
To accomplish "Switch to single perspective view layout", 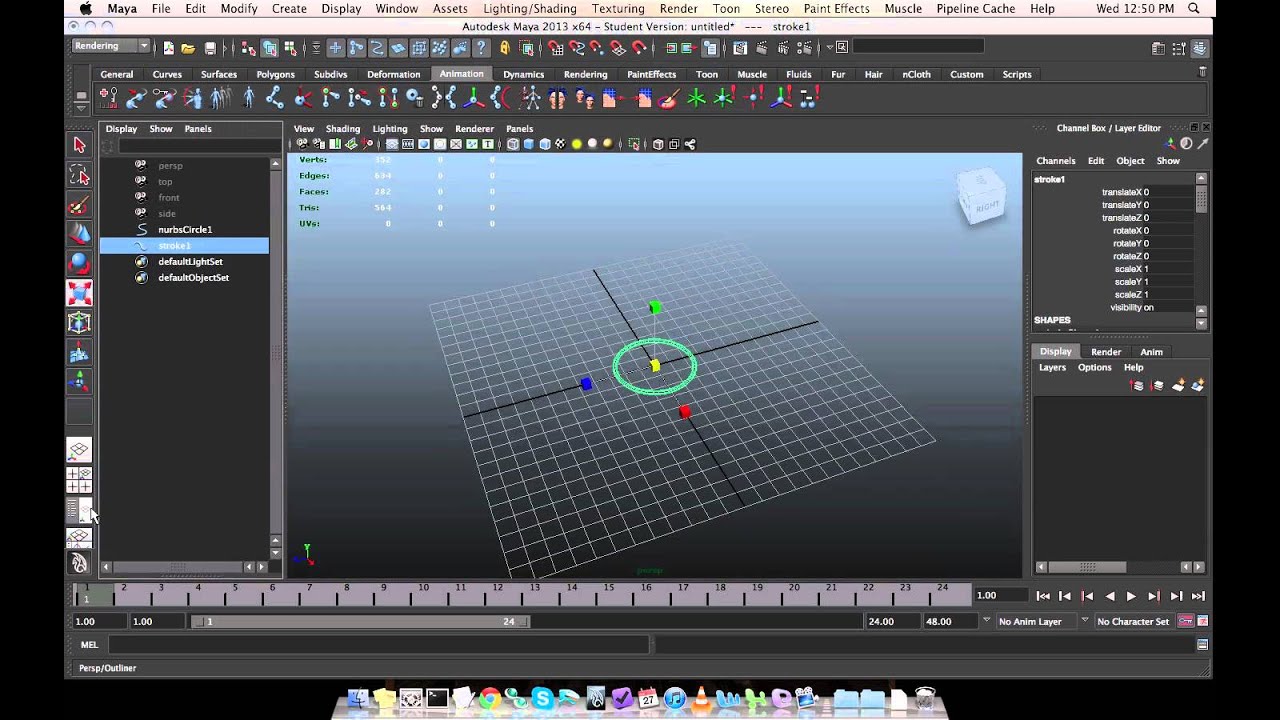I will point(79,451).
